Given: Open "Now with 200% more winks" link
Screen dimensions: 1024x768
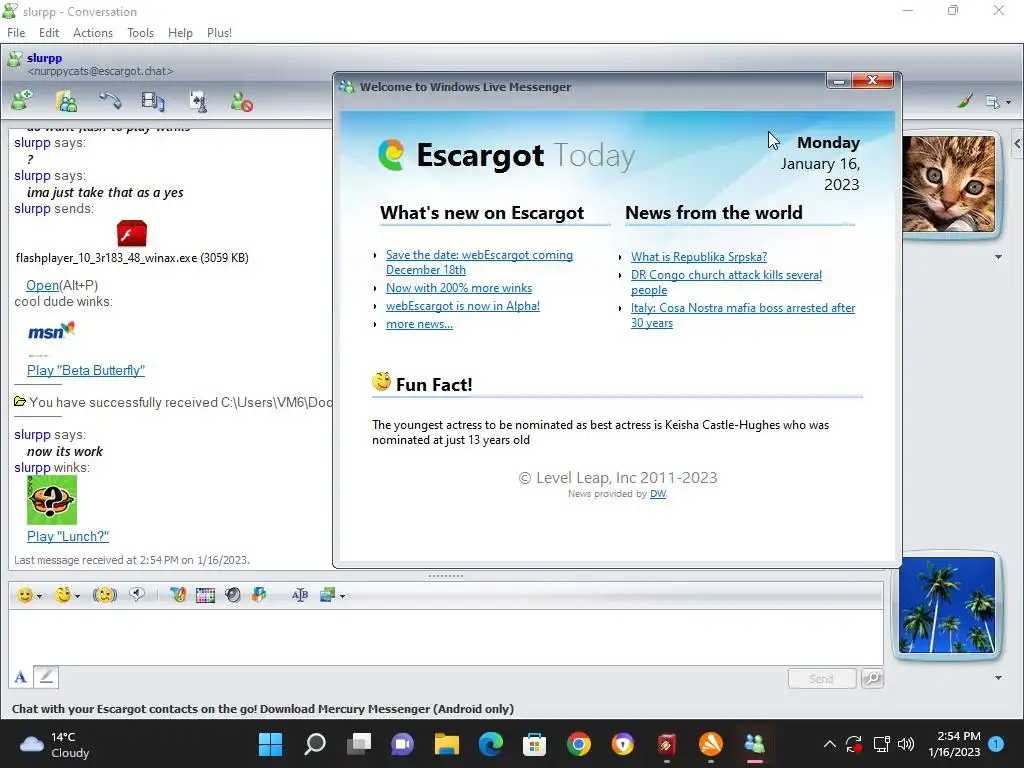Looking at the screenshot, I should click(x=459, y=288).
